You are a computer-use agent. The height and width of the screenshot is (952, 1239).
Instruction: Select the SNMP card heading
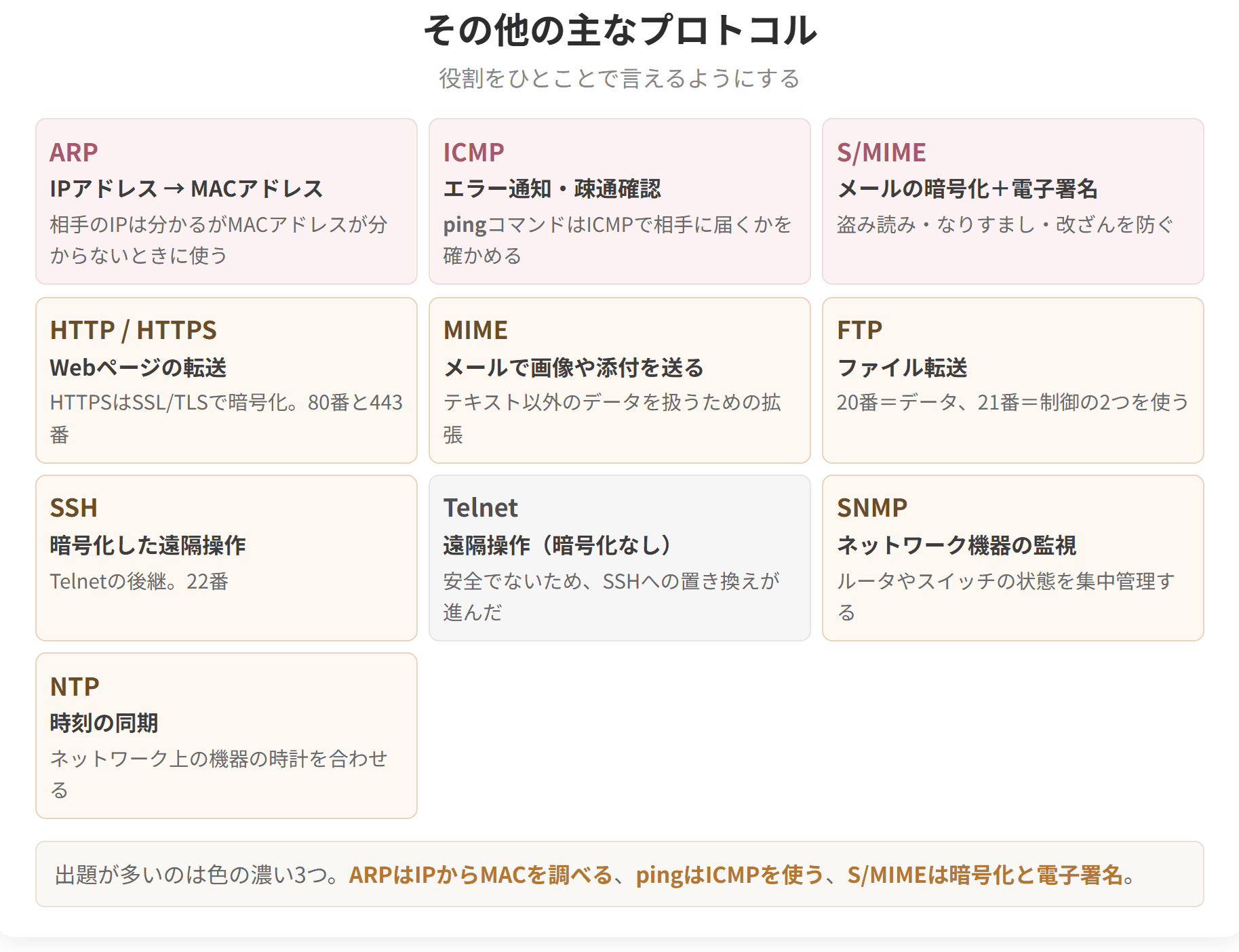[871, 508]
